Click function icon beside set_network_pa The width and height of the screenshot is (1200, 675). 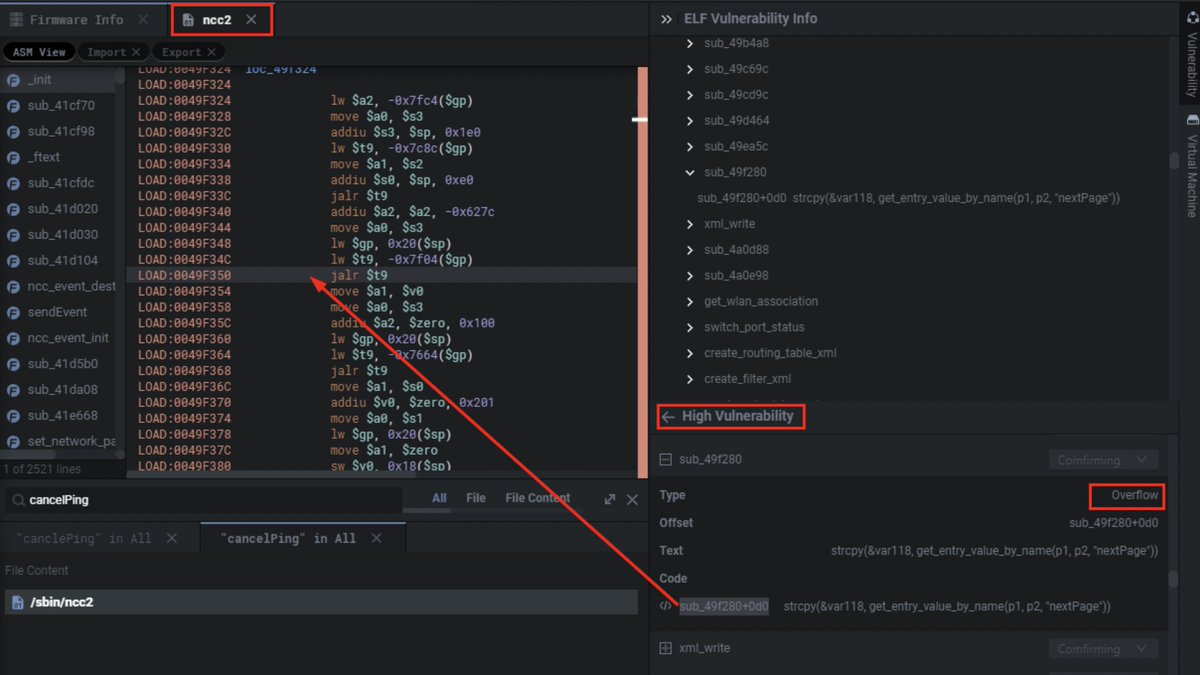pyautogui.click(x=14, y=441)
